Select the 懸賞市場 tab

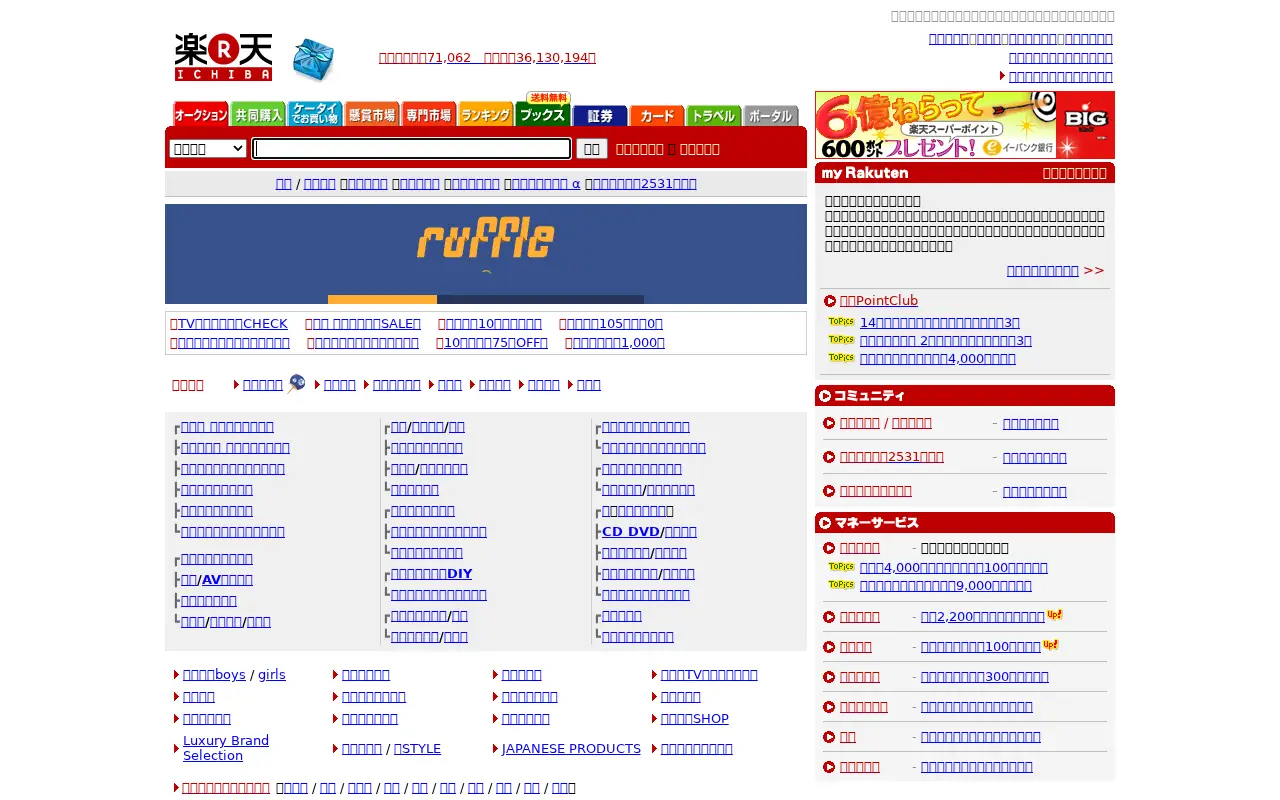tap(372, 115)
